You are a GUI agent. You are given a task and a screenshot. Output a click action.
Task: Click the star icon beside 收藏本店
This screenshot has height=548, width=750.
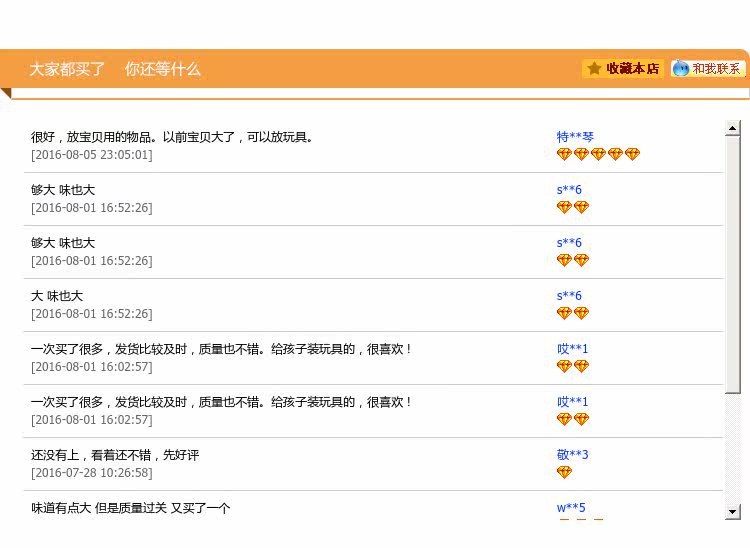pos(594,69)
